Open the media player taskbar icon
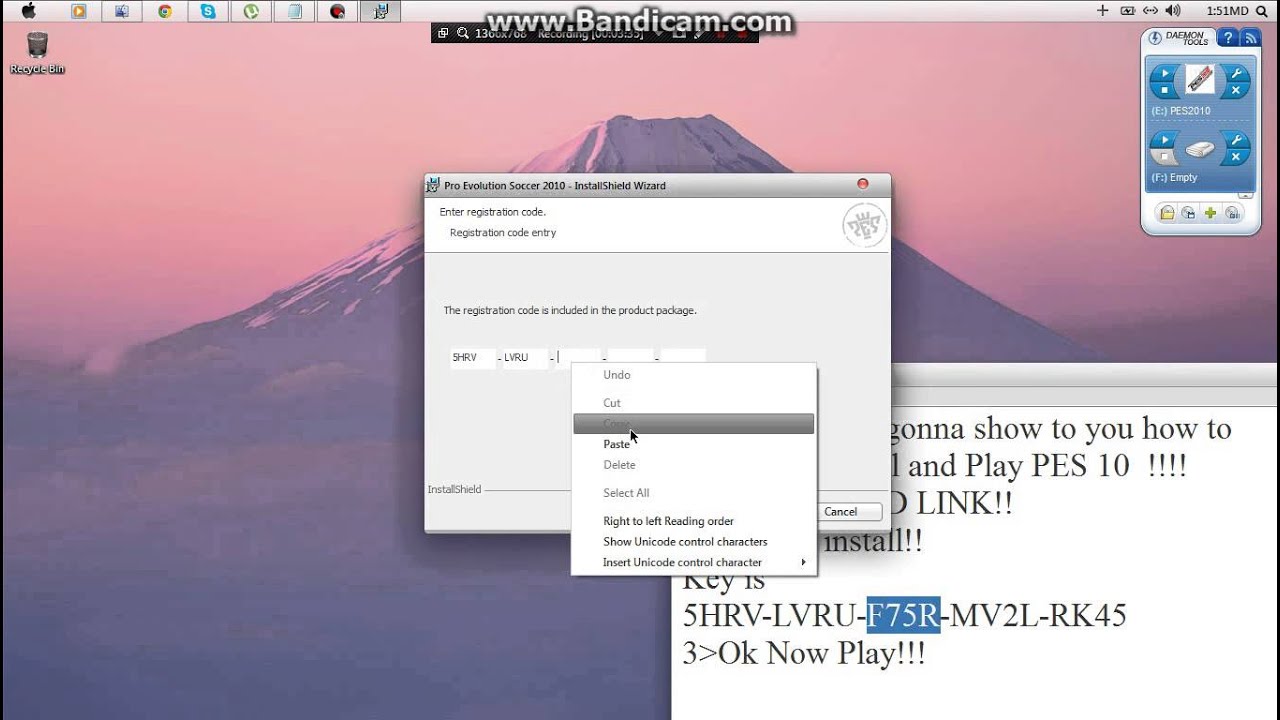Viewport: 1280px width, 720px height. coord(79,11)
